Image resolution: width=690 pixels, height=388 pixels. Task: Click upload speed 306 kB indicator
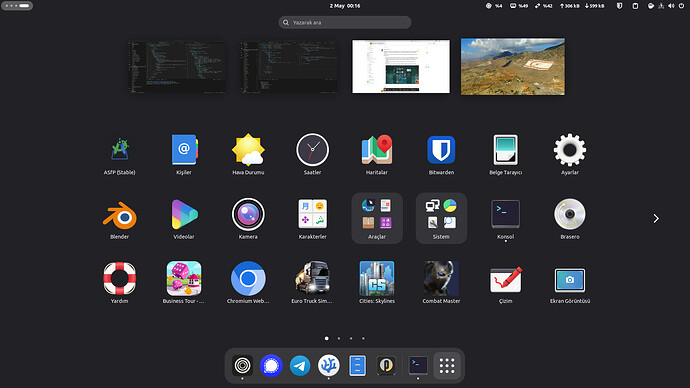pyautogui.click(x=569, y=6)
